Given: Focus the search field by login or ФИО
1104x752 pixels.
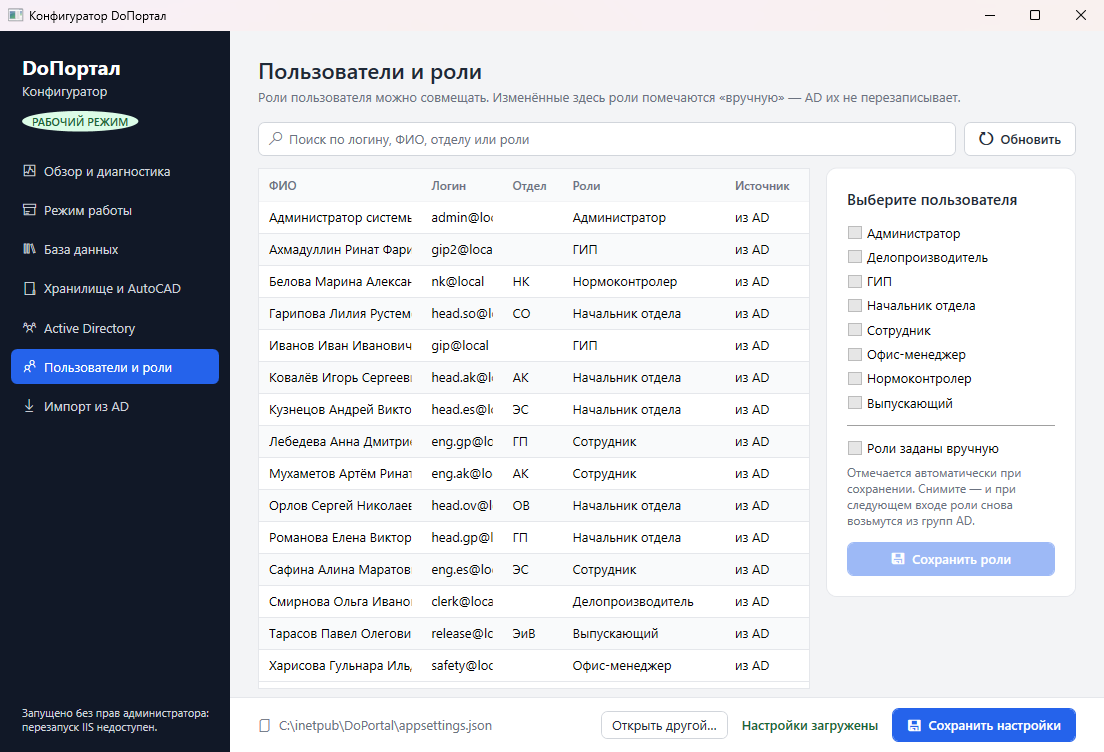Looking at the screenshot, I should click(606, 139).
